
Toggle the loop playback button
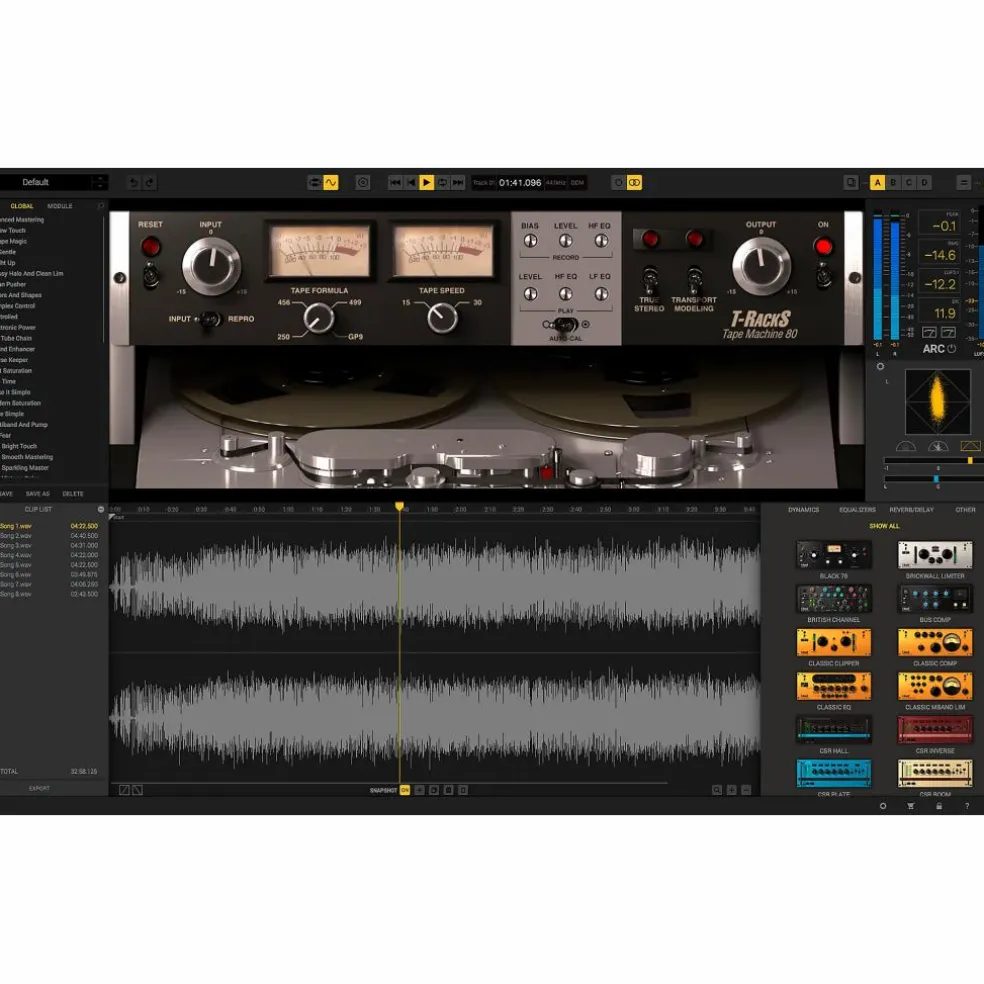(x=442, y=183)
